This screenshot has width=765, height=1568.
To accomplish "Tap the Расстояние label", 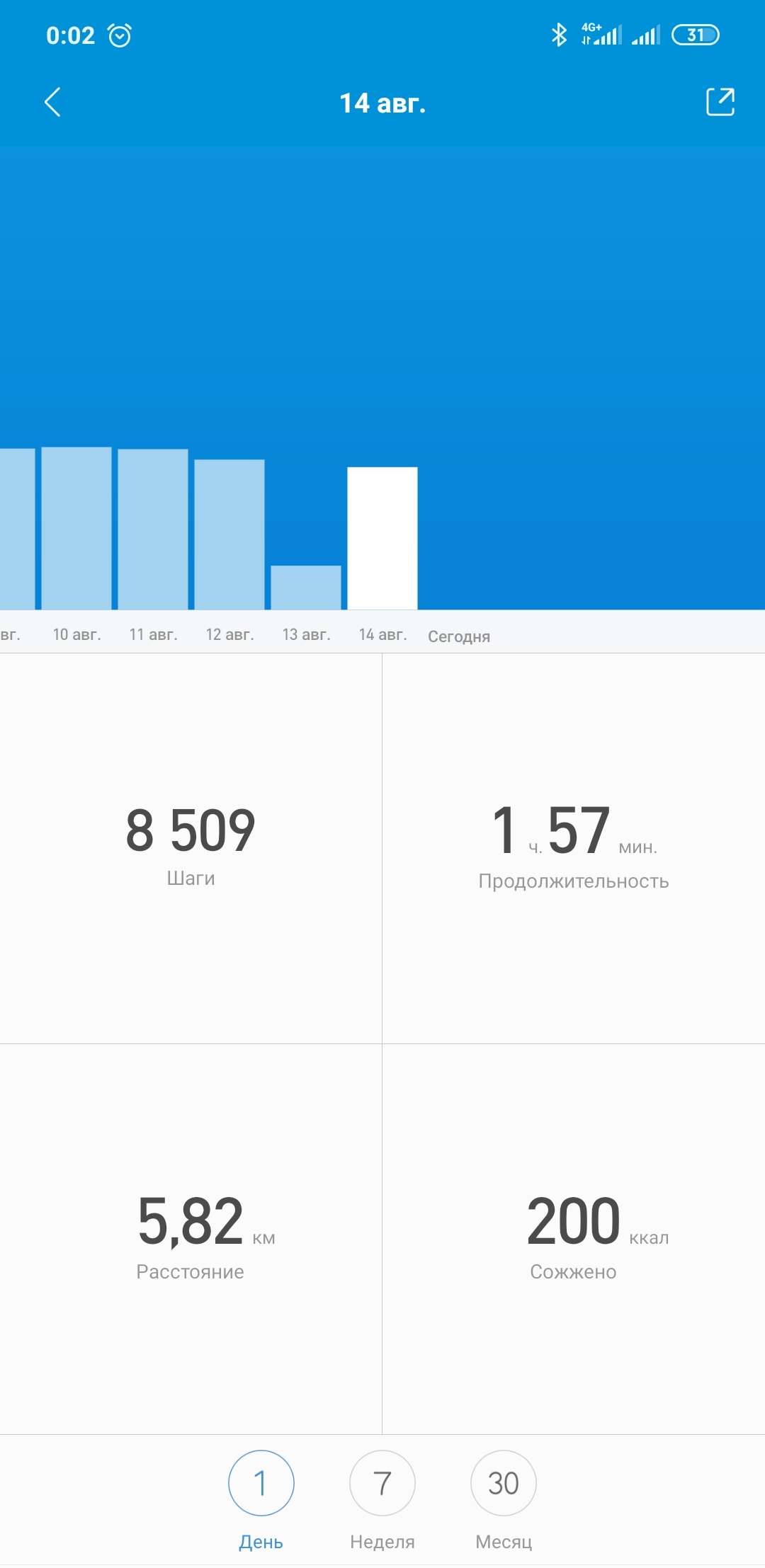I will point(191,1272).
